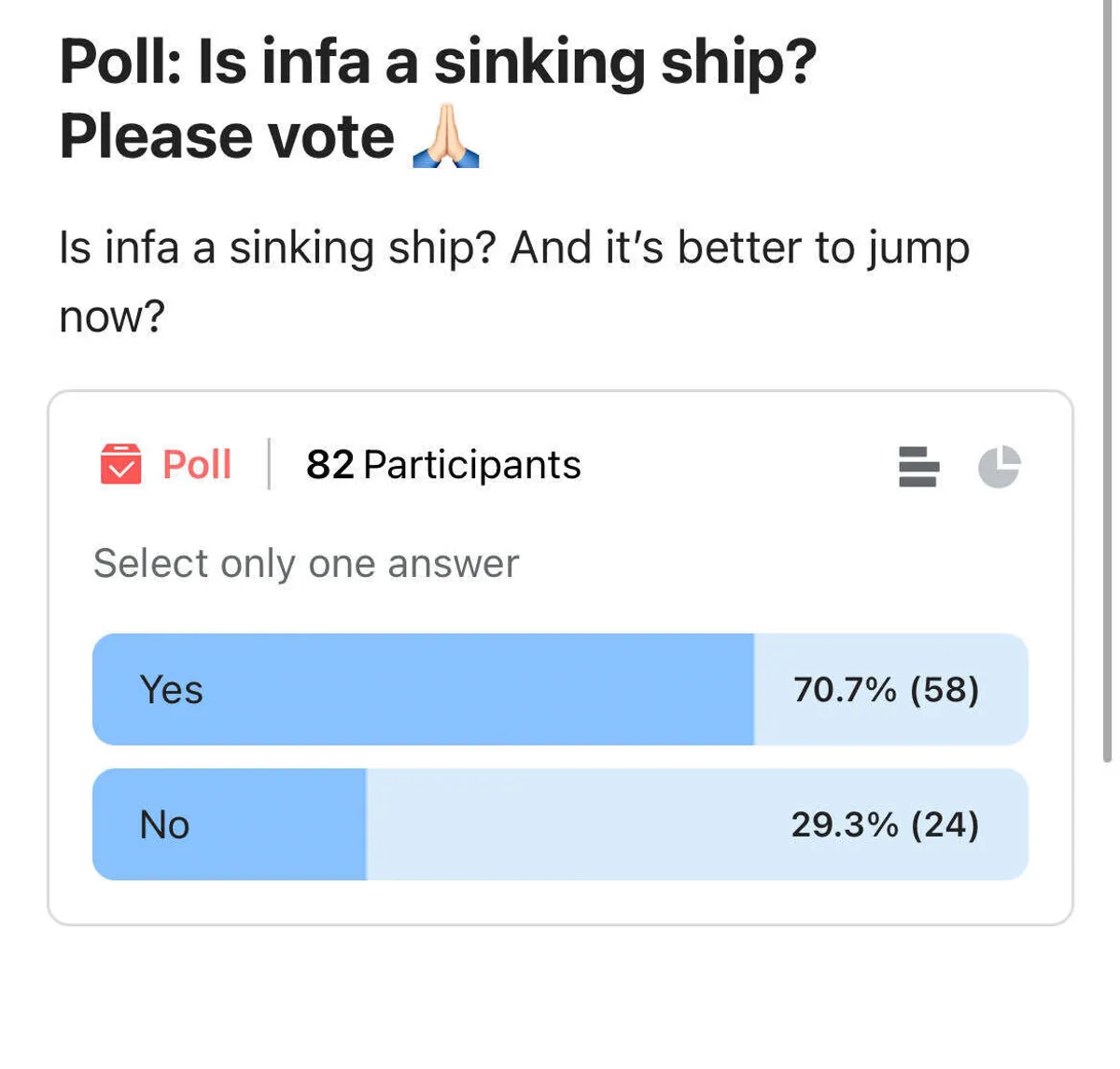This screenshot has width=1120, height=1069.
Task: Select the Yes answer option
Action: click(x=560, y=689)
